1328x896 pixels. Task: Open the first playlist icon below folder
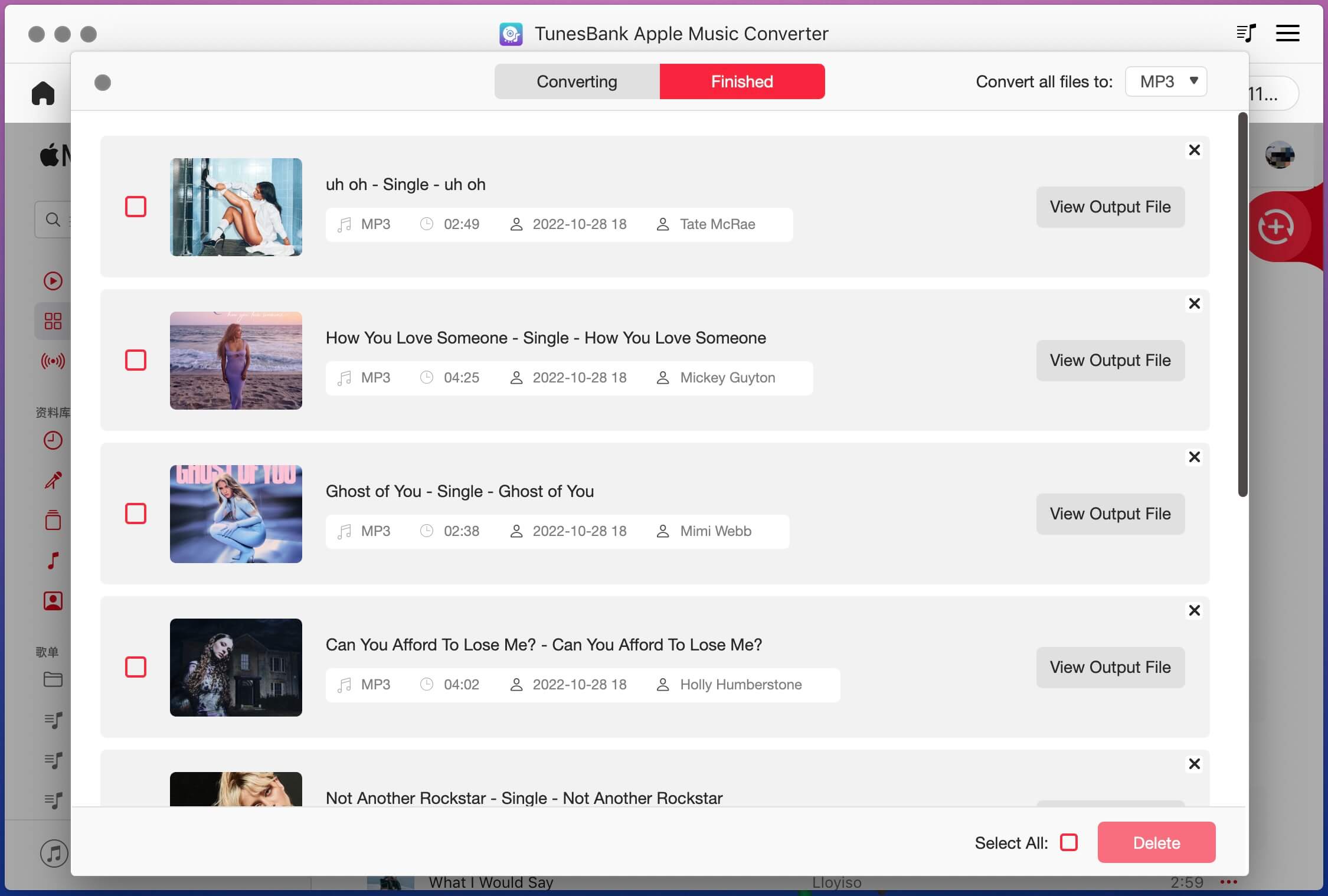[x=53, y=720]
